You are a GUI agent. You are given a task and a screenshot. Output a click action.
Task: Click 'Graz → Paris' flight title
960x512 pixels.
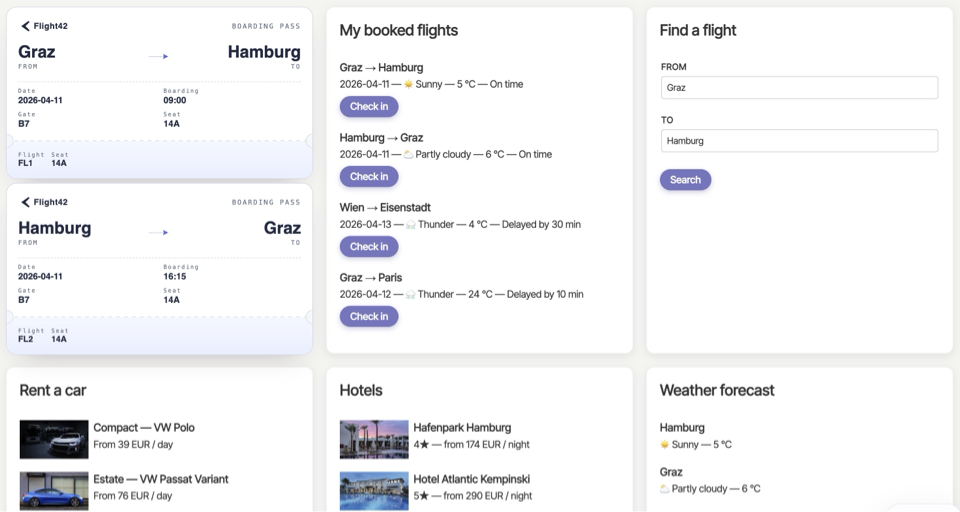(x=371, y=277)
